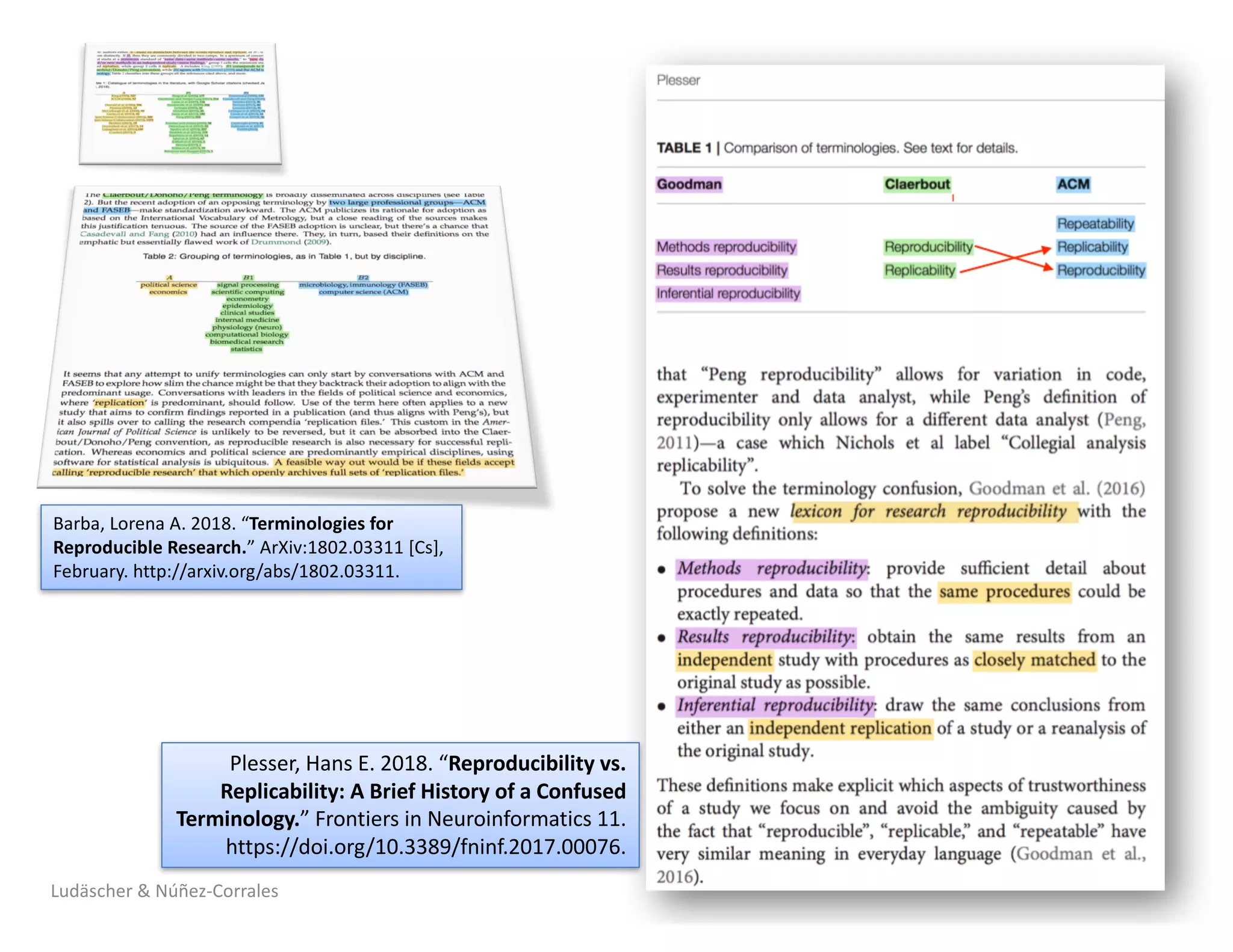Click the 'Goodman et al. (2016)' citation
Screen dimensions: 1233x952
(1057, 488)
